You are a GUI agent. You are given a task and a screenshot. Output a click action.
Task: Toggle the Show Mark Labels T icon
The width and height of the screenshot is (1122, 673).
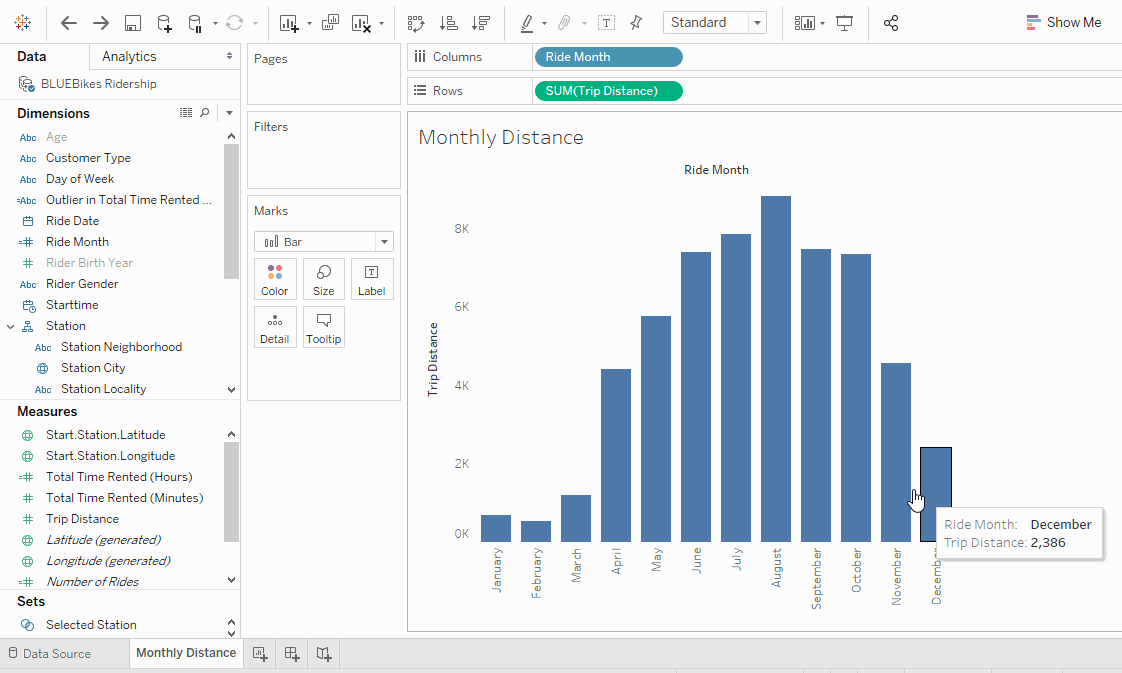coord(606,23)
